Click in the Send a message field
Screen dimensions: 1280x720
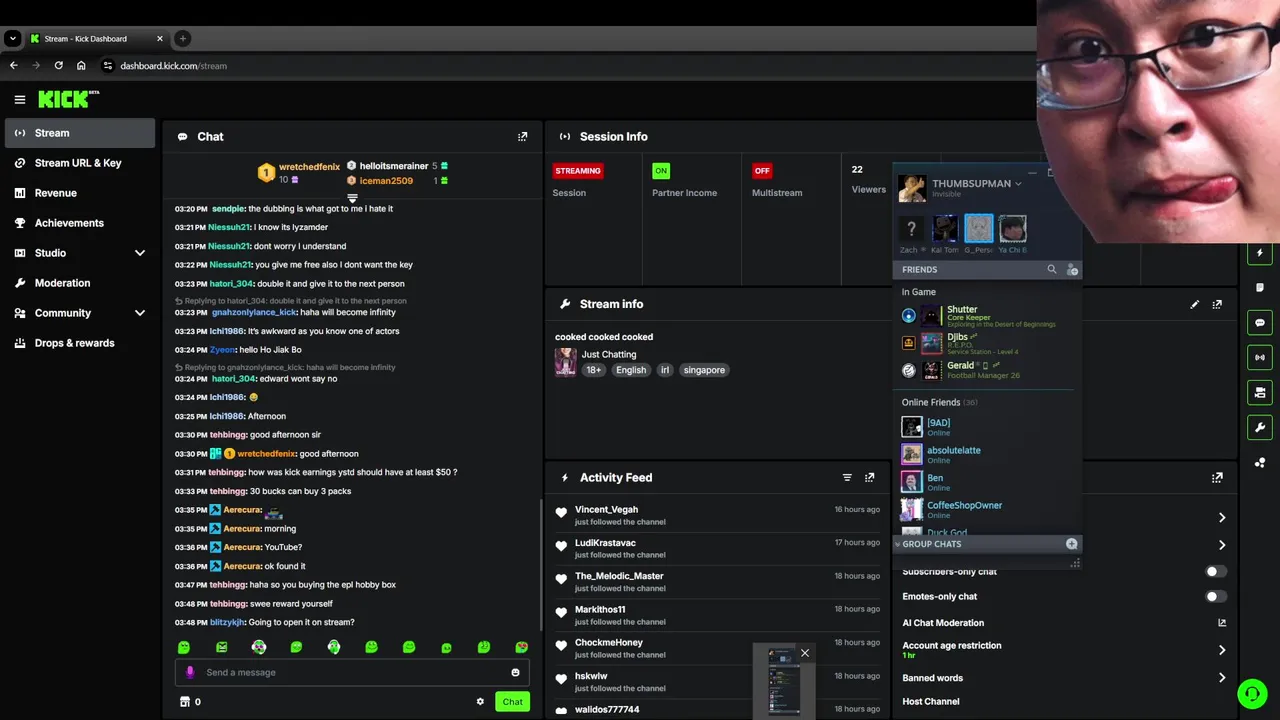click(352, 673)
